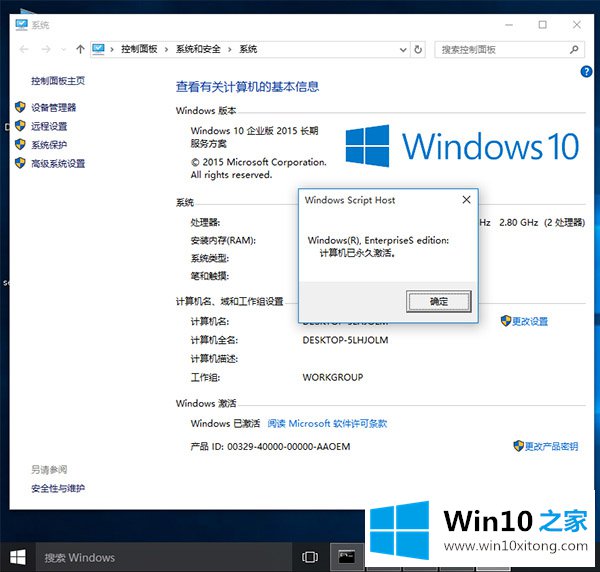Click 更改设置 link
This screenshot has height=572, width=600.
tap(530, 321)
